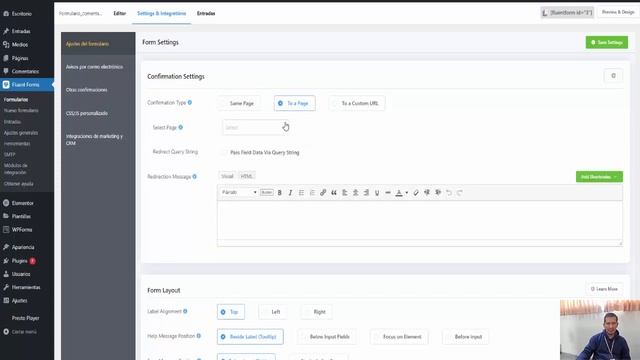The height and width of the screenshot is (360, 640).
Task: Set label alignment to Right
Action: (x=316, y=312)
